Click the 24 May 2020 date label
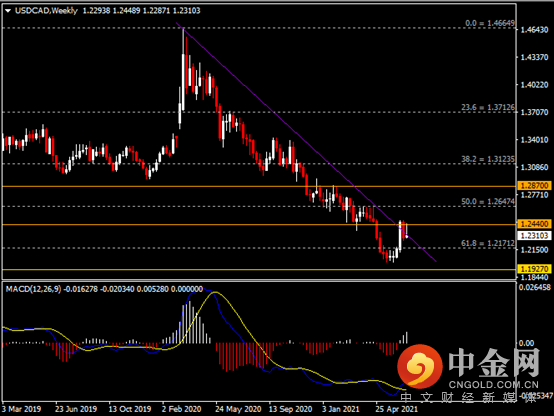Image resolution: width=554 pixels, height=416 pixels. tap(238, 409)
